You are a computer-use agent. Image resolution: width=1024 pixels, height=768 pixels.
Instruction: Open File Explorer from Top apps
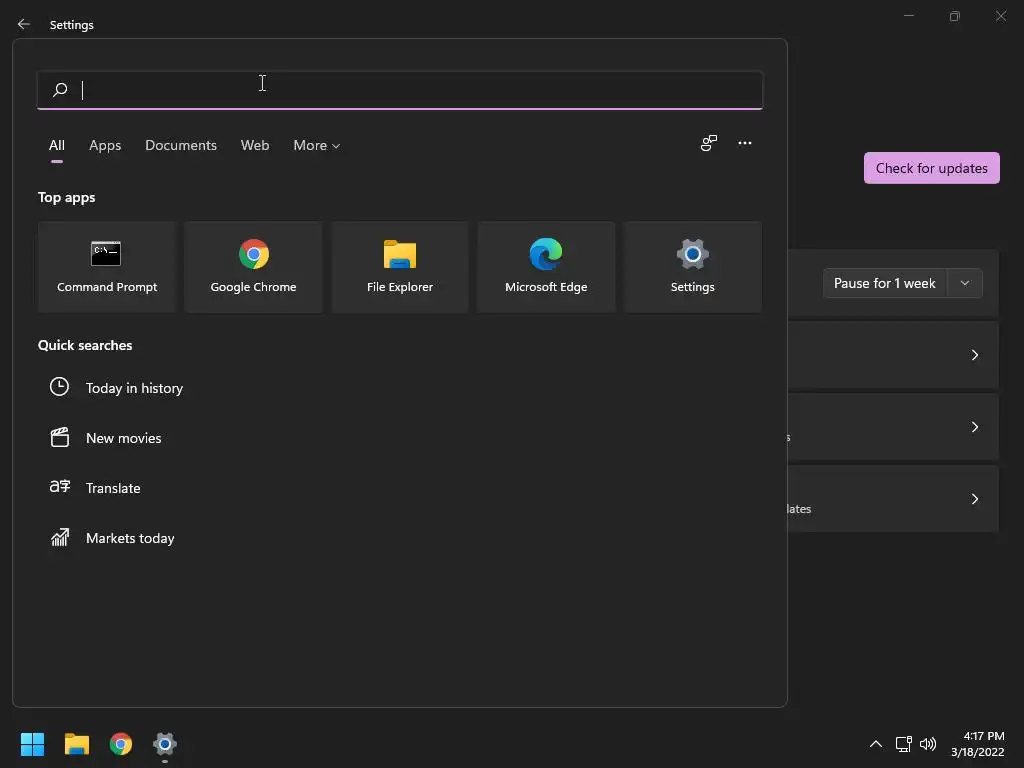pyautogui.click(x=400, y=267)
